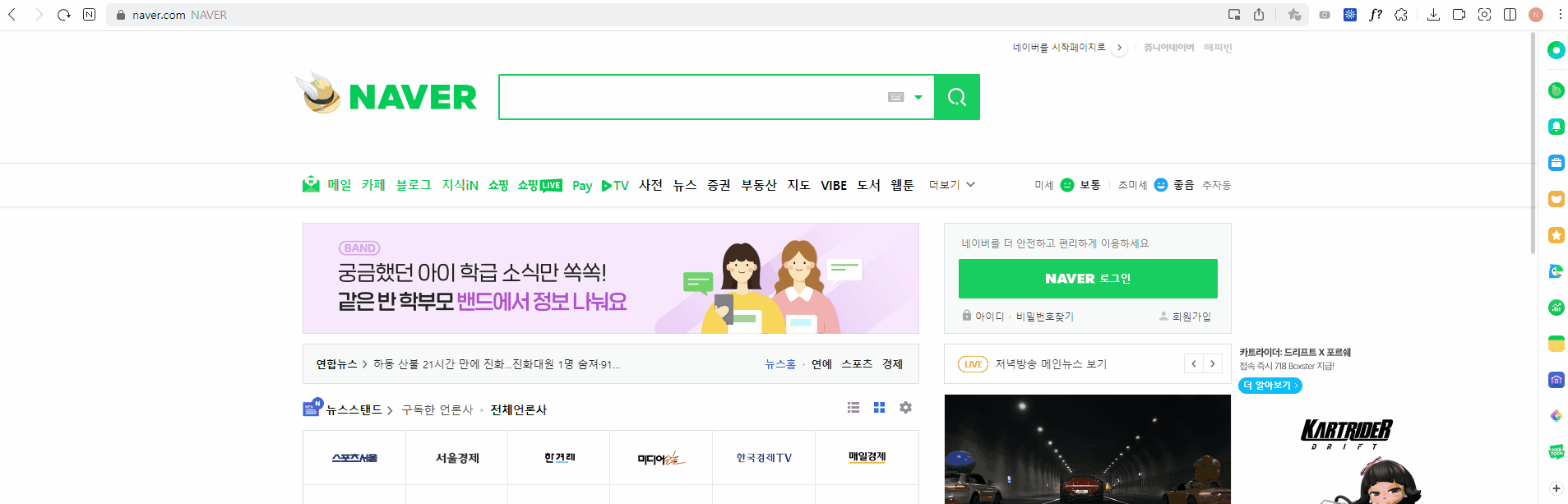The height and width of the screenshot is (504, 1568).
Task: Open the 연합뉴스 headline about 하동 산불
Action: (497, 364)
